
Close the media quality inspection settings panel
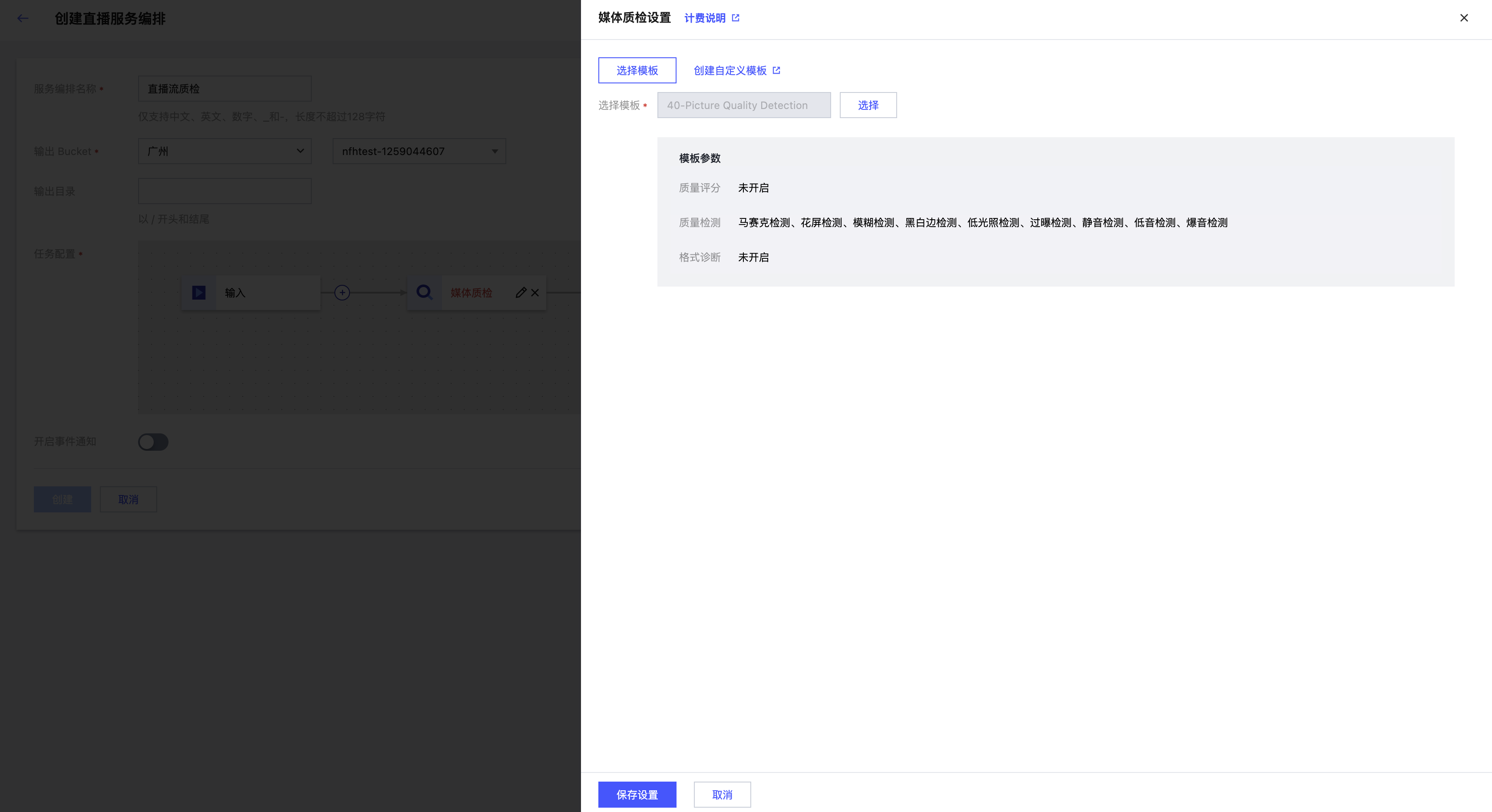click(1464, 18)
